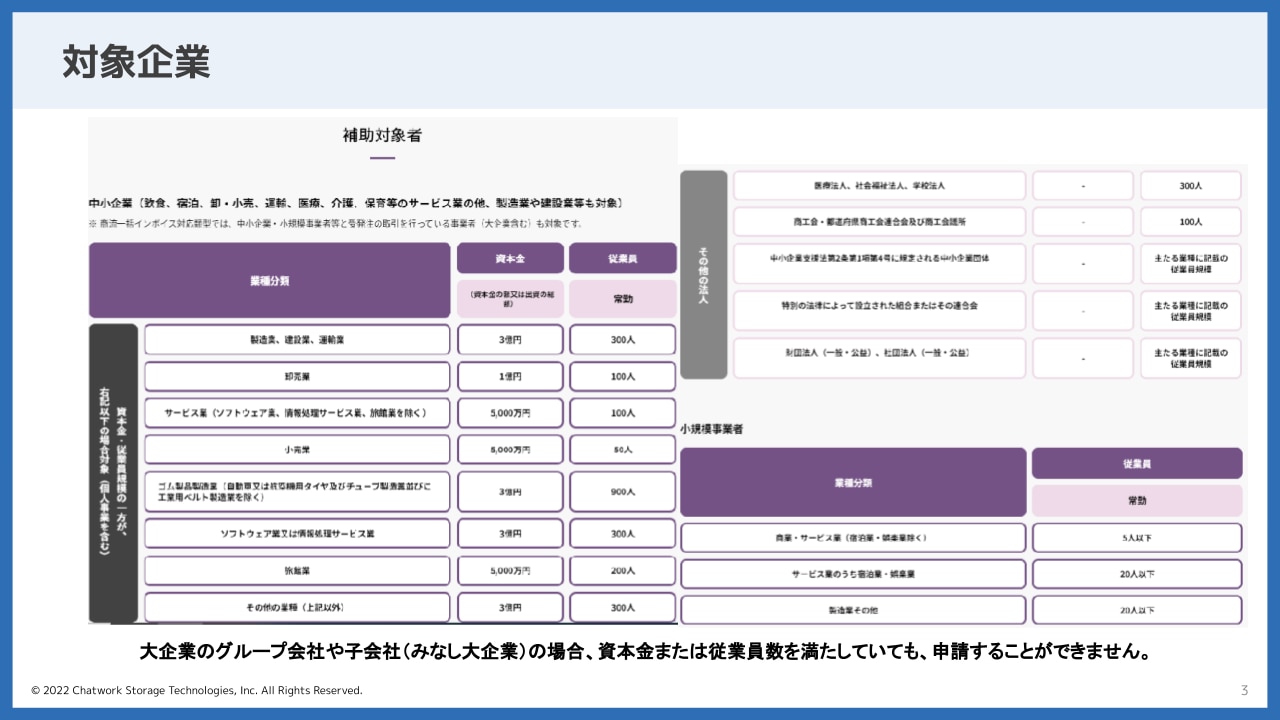Viewport: 1280px width, 720px height.
Task: Click 主たる業種に記載の従業員規模 in the 中小企業団体 row
Action: pos(1191,264)
